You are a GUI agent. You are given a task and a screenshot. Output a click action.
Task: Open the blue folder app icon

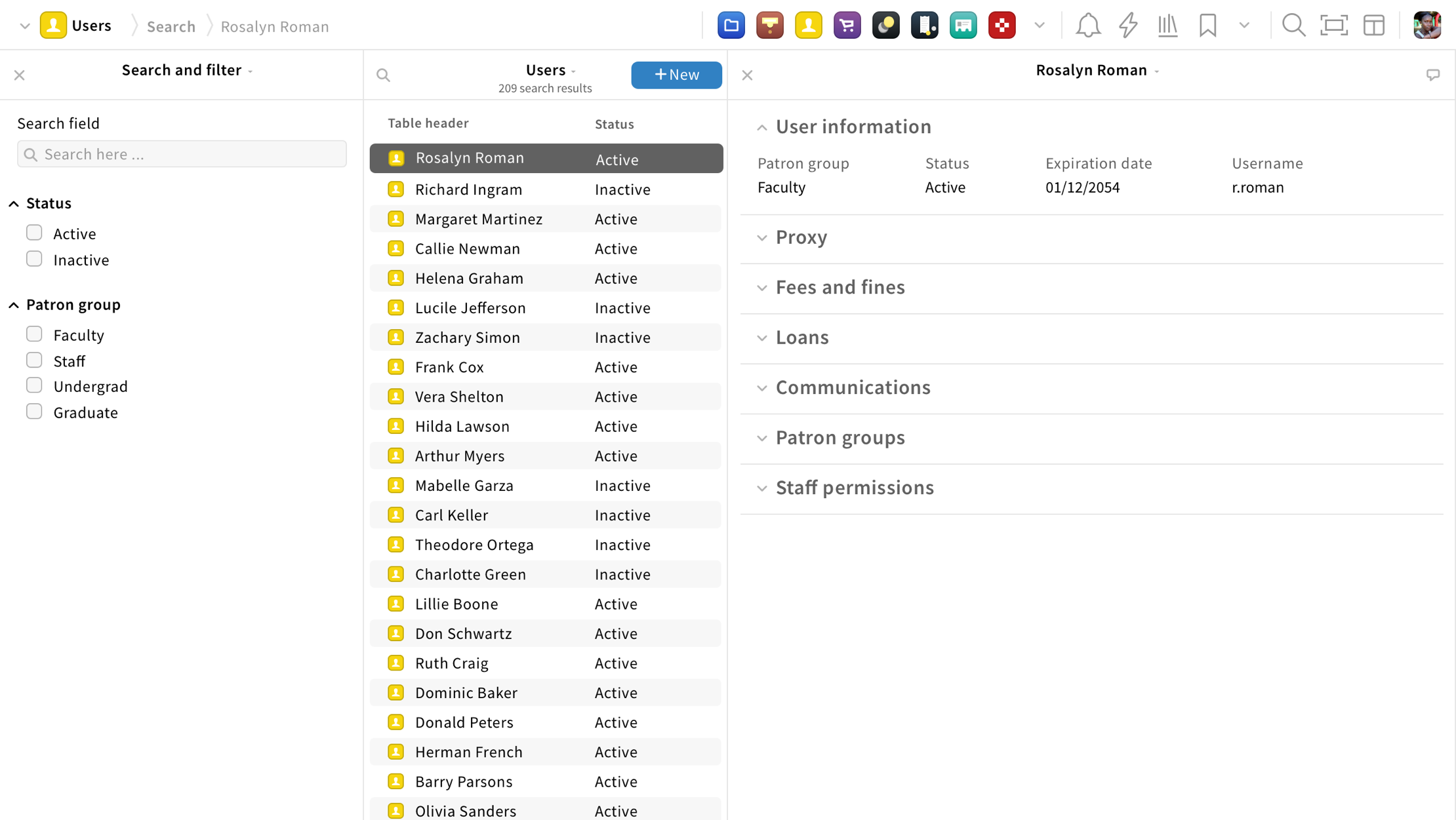[x=731, y=26]
